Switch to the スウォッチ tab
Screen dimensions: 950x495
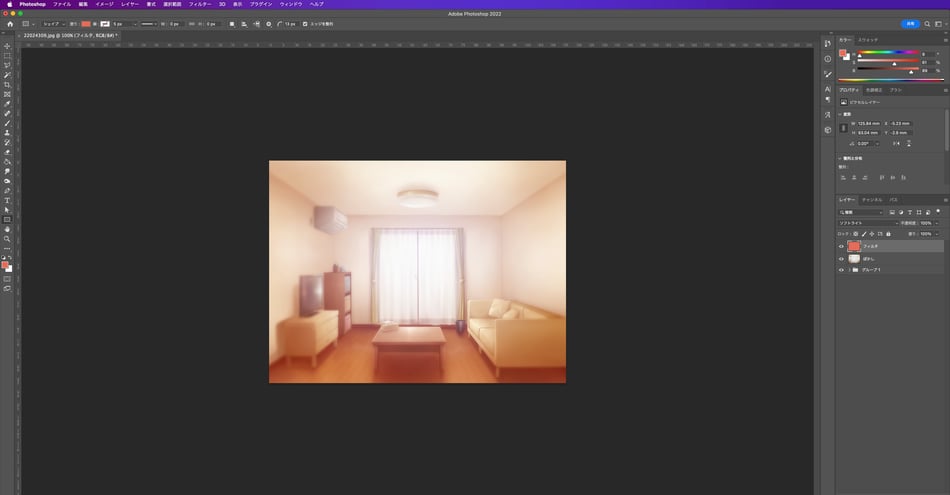pyautogui.click(x=868, y=40)
